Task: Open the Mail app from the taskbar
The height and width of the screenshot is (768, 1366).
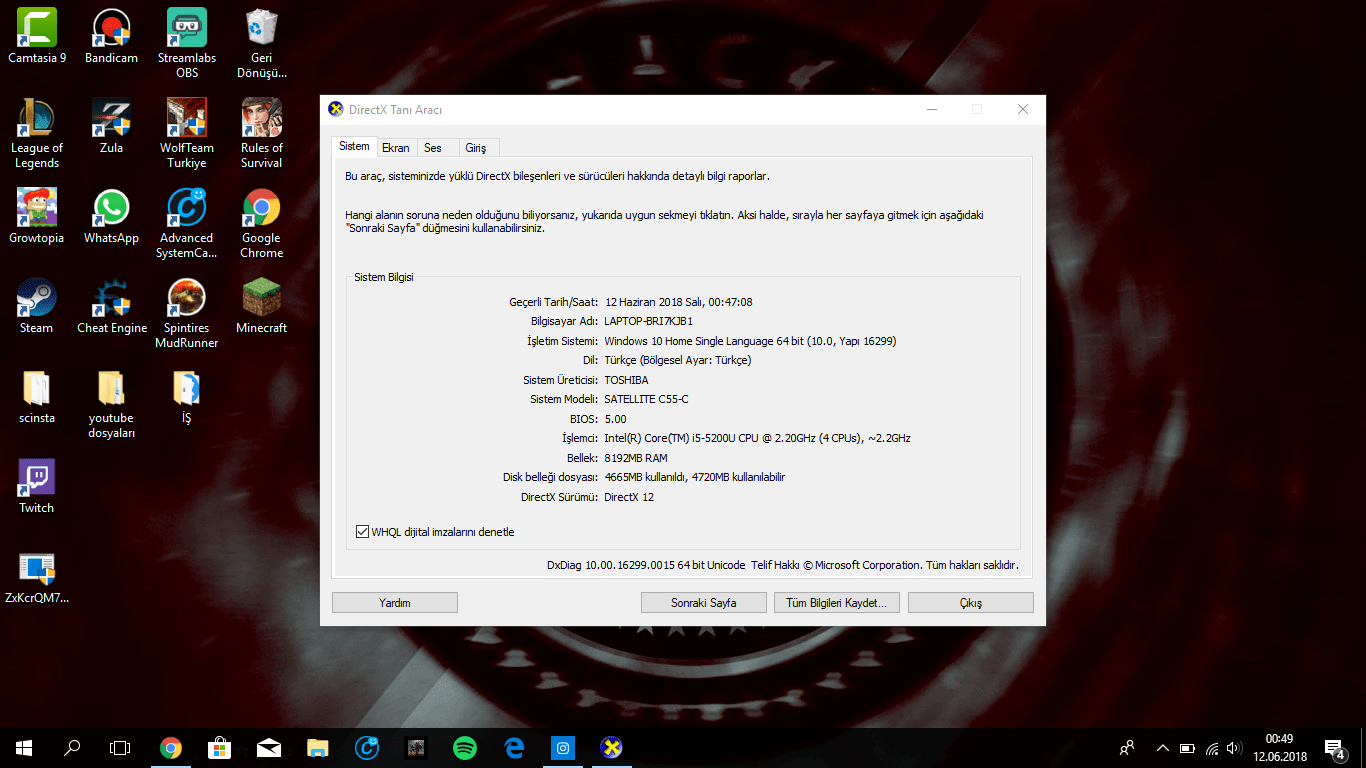Action: [269, 747]
